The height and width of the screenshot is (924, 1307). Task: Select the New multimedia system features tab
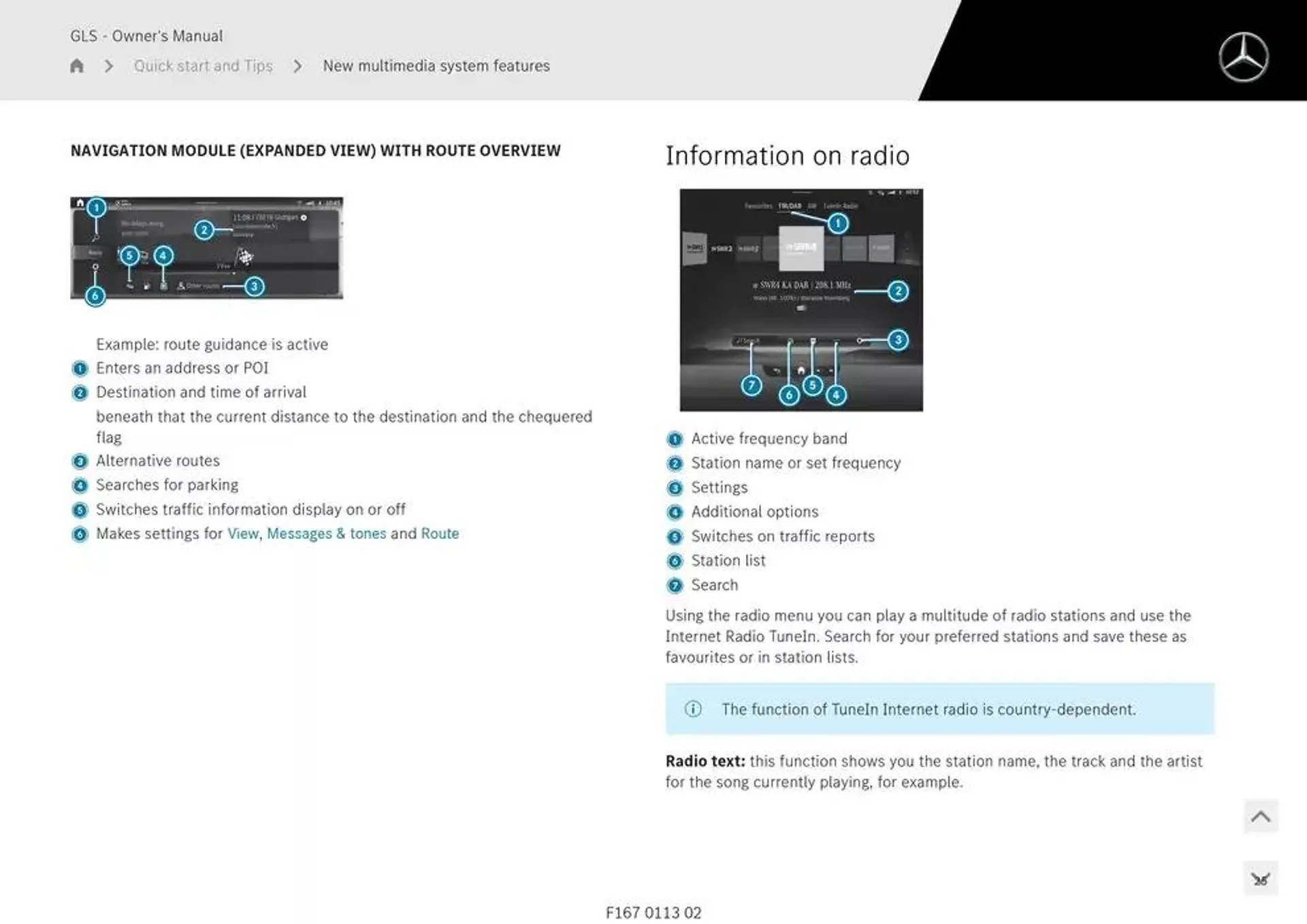point(437,66)
